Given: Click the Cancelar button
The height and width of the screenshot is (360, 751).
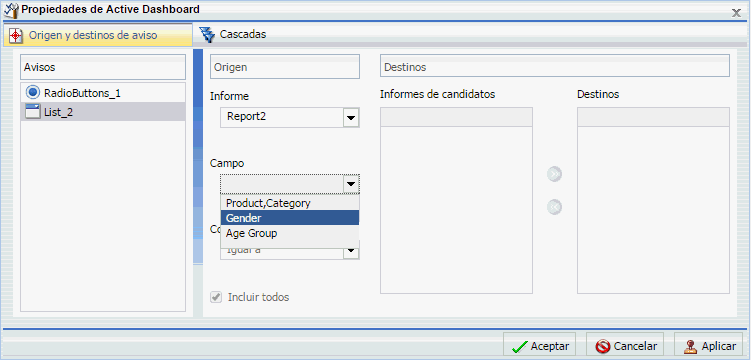Looking at the screenshot, I should pyautogui.click(x=625, y=346).
